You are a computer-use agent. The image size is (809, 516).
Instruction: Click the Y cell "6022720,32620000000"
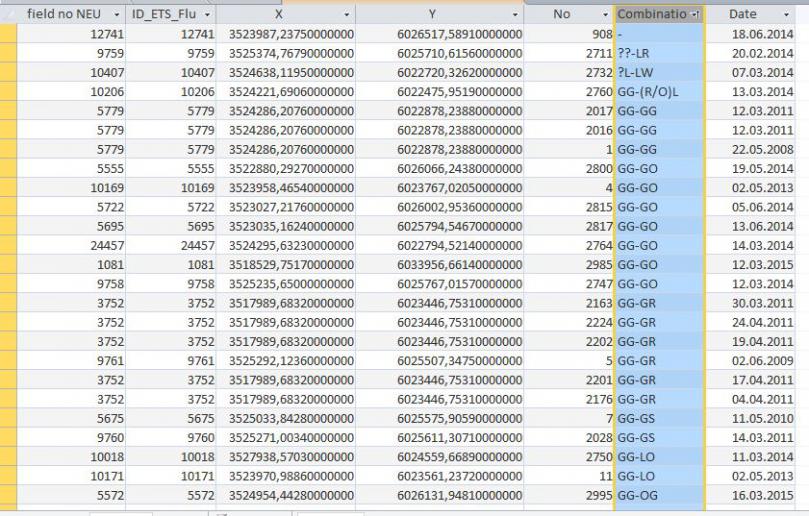point(440,73)
